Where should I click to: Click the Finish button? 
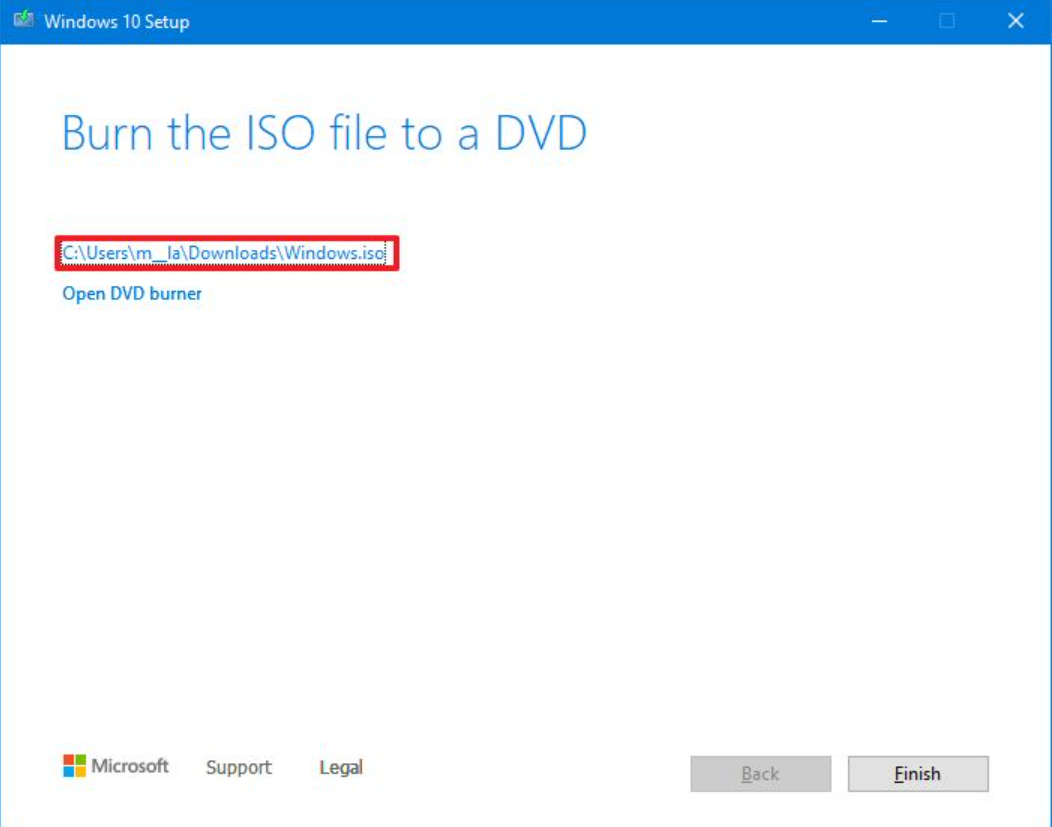pos(918,773)
